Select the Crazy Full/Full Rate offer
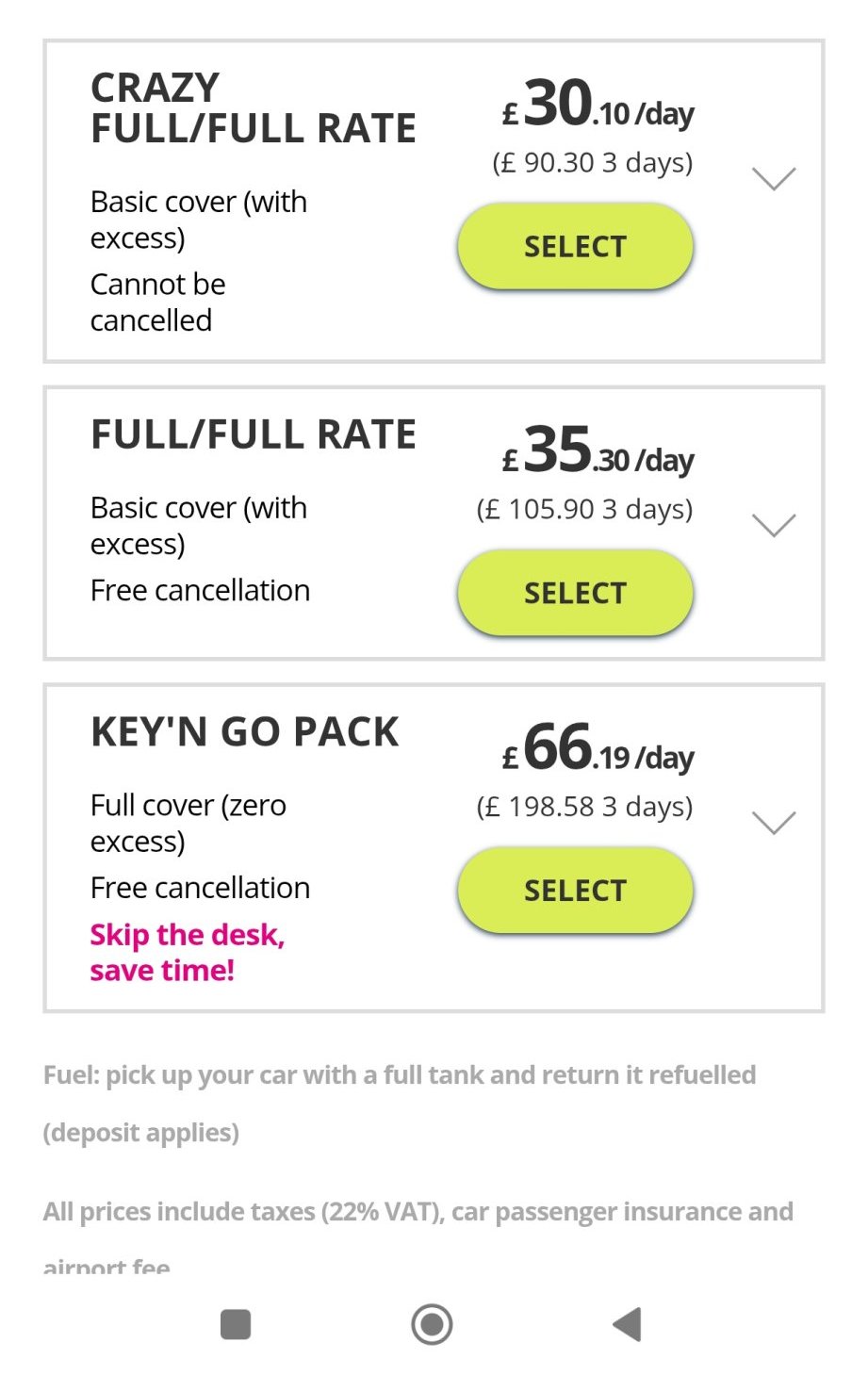Viewport: 868px width, 1375px height. tap(575, 246)
